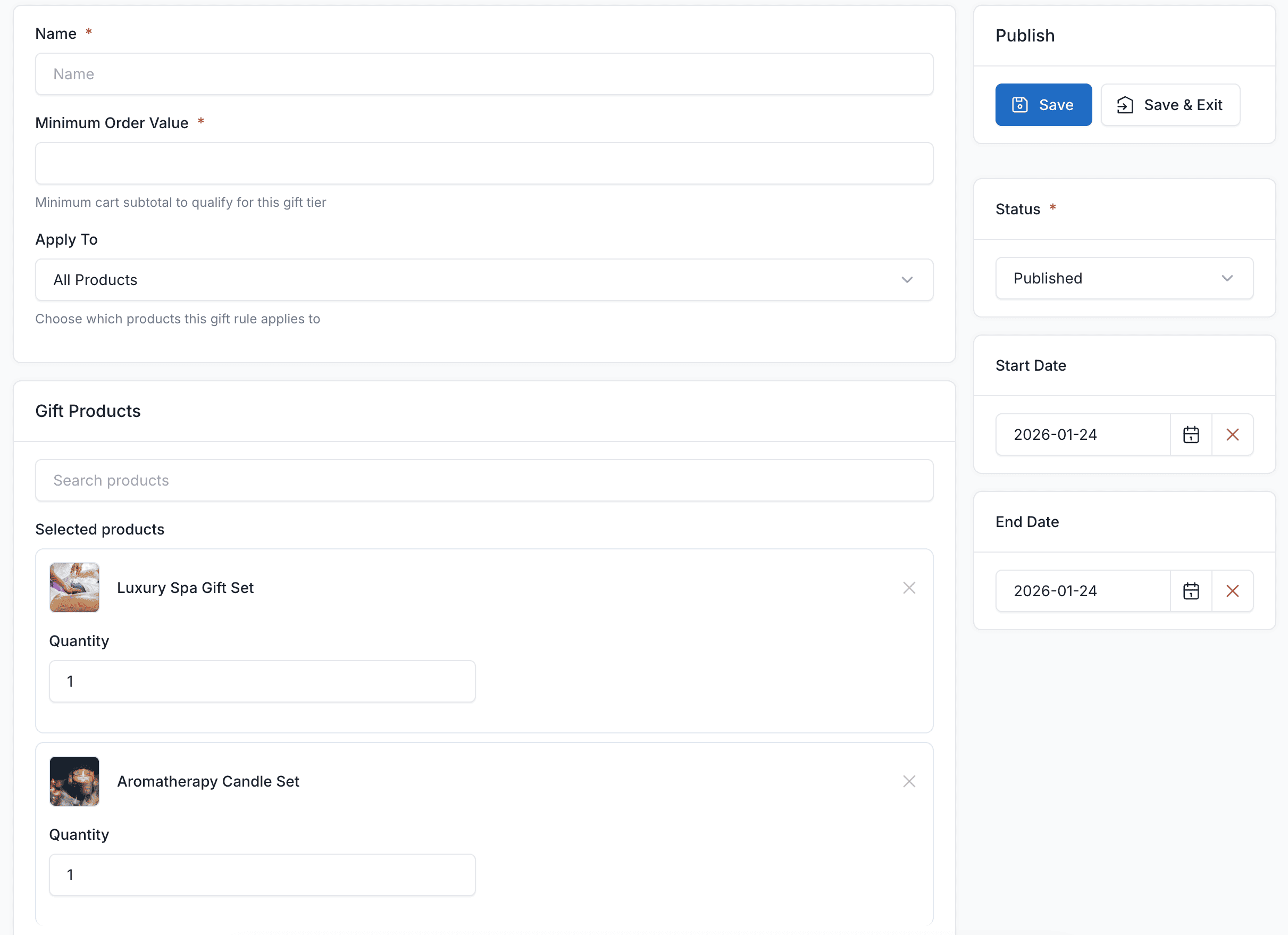Click the End Date text field
This screenshot has width=1288, height=935.
click(1082, 591)
